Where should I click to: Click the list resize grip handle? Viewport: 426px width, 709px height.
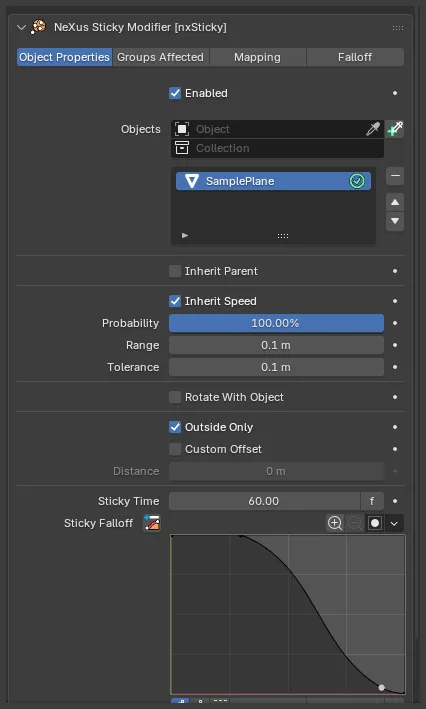click(283, 236)
